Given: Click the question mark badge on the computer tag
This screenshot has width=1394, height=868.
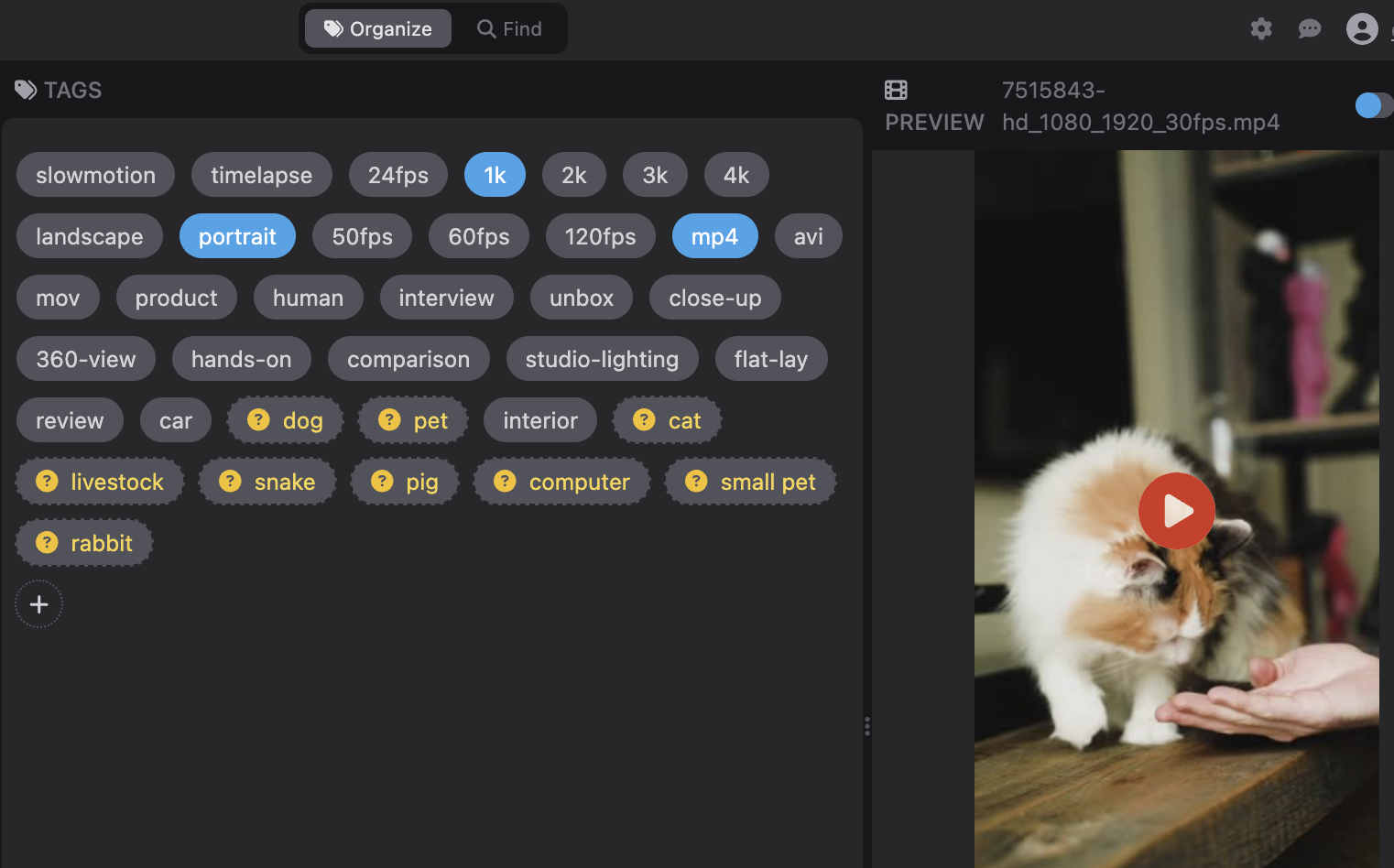Looking at the screenshot, I should (505, 481).
